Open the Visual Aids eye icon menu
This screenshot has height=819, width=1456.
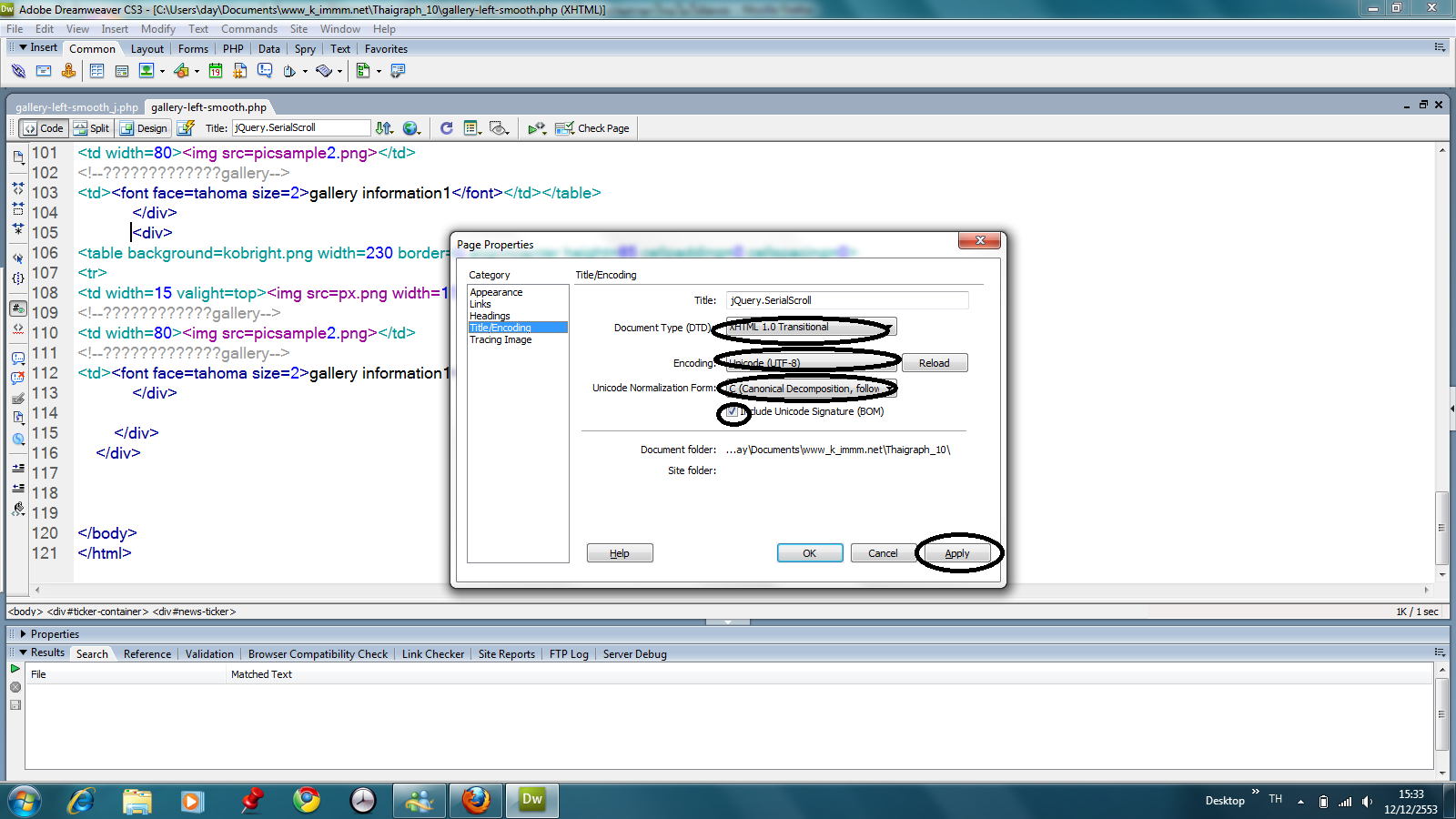coord(499,128)
